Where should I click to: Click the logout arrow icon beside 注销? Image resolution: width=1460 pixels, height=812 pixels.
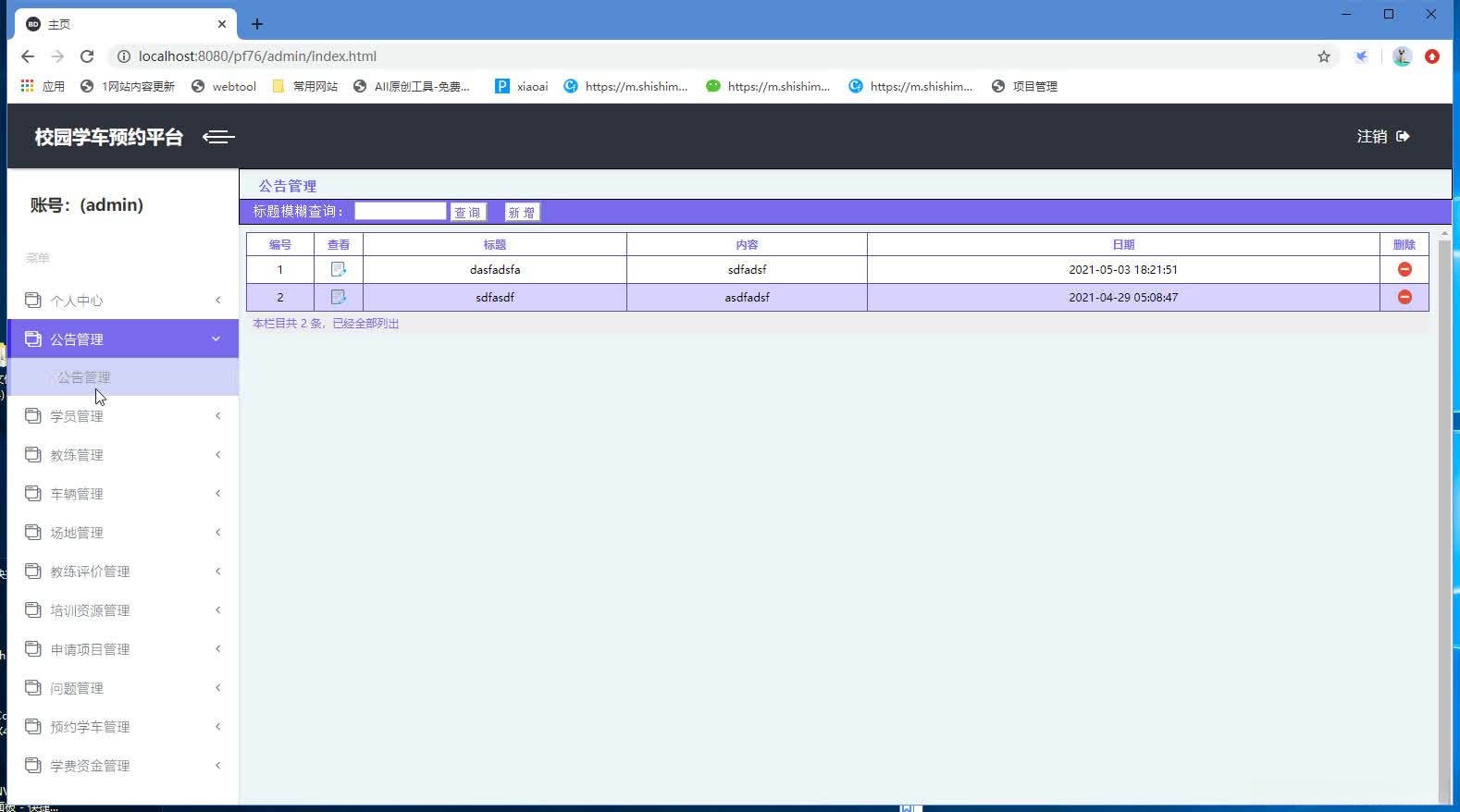pyautogui.click(x=1403, y=137)
